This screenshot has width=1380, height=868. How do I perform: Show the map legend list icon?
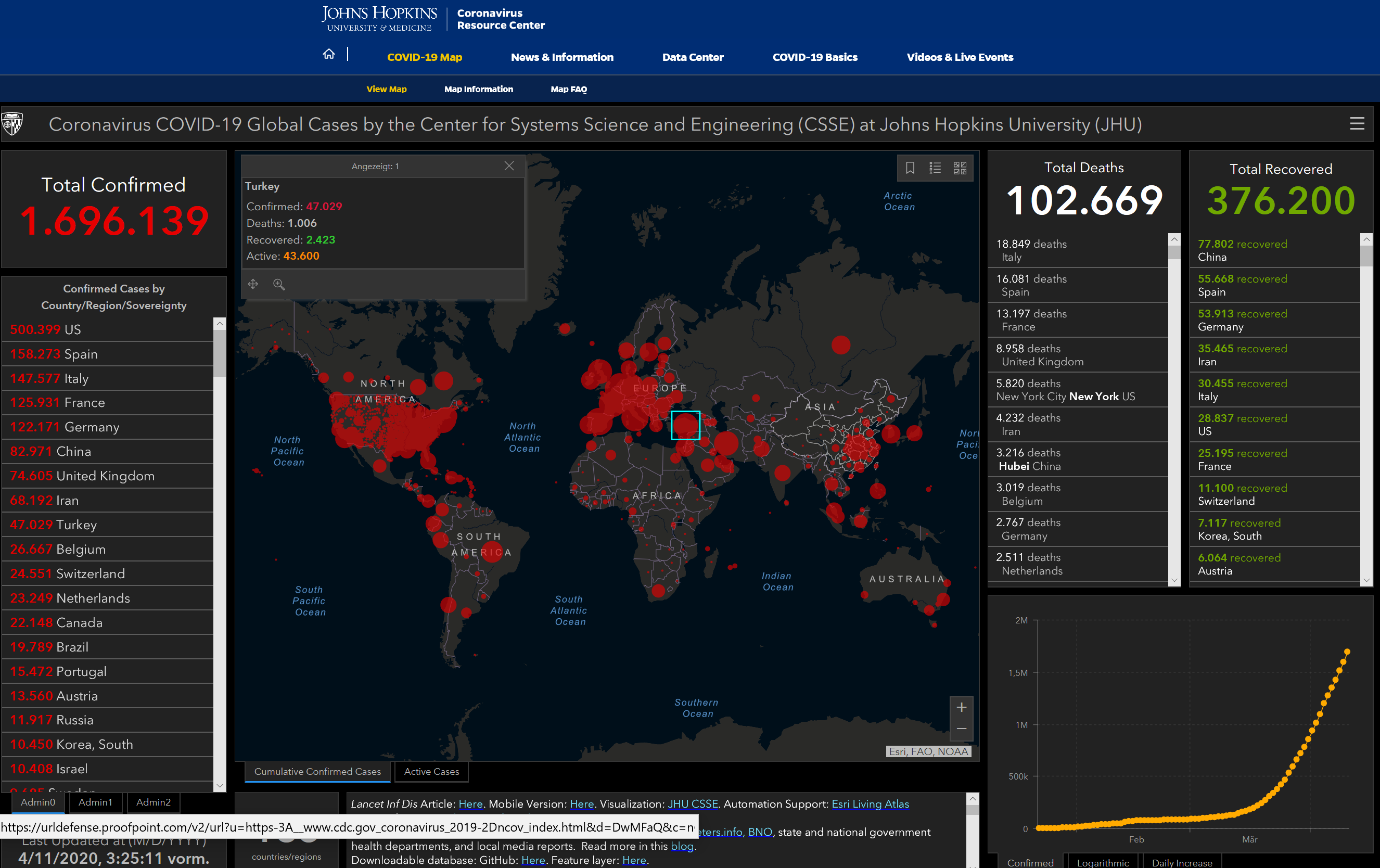[x=935, y=168]
